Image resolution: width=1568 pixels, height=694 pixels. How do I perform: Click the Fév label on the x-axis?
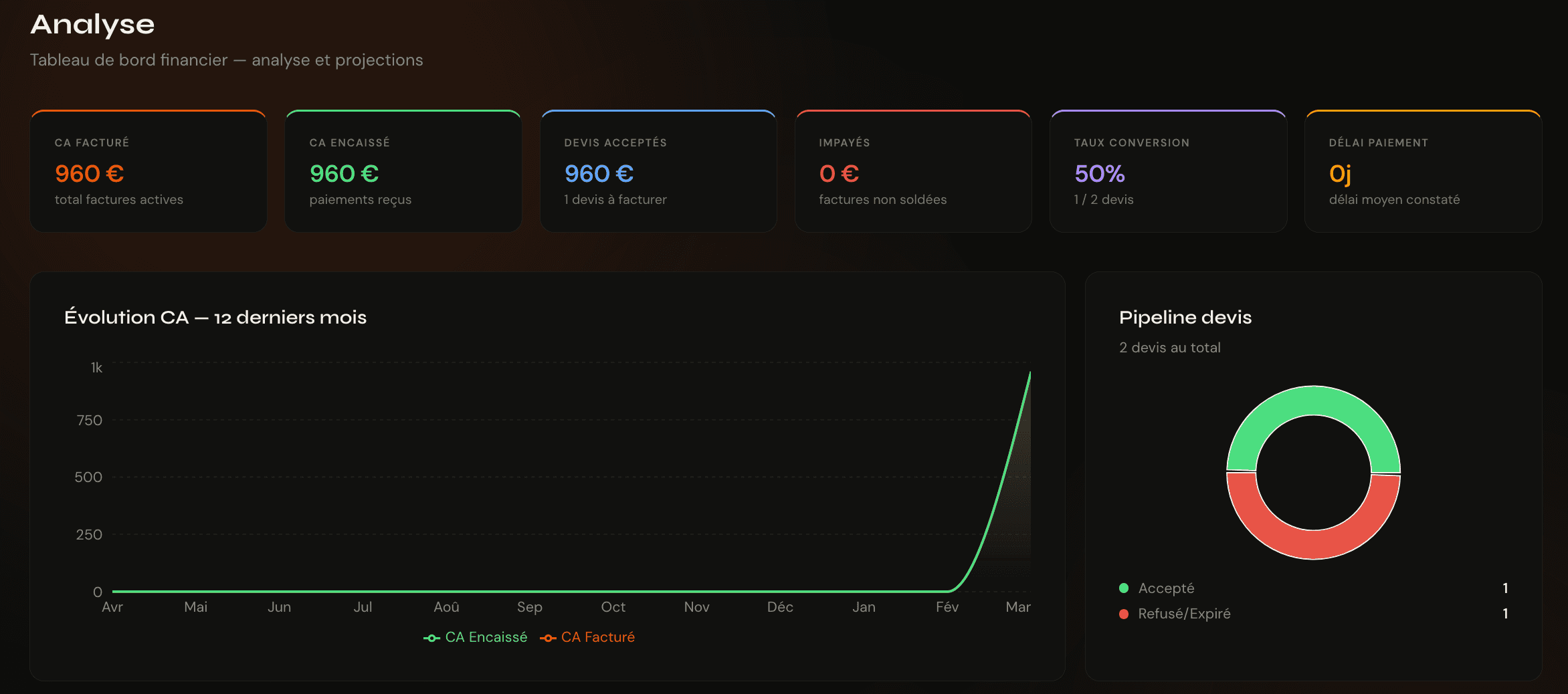tap(947, 607)
